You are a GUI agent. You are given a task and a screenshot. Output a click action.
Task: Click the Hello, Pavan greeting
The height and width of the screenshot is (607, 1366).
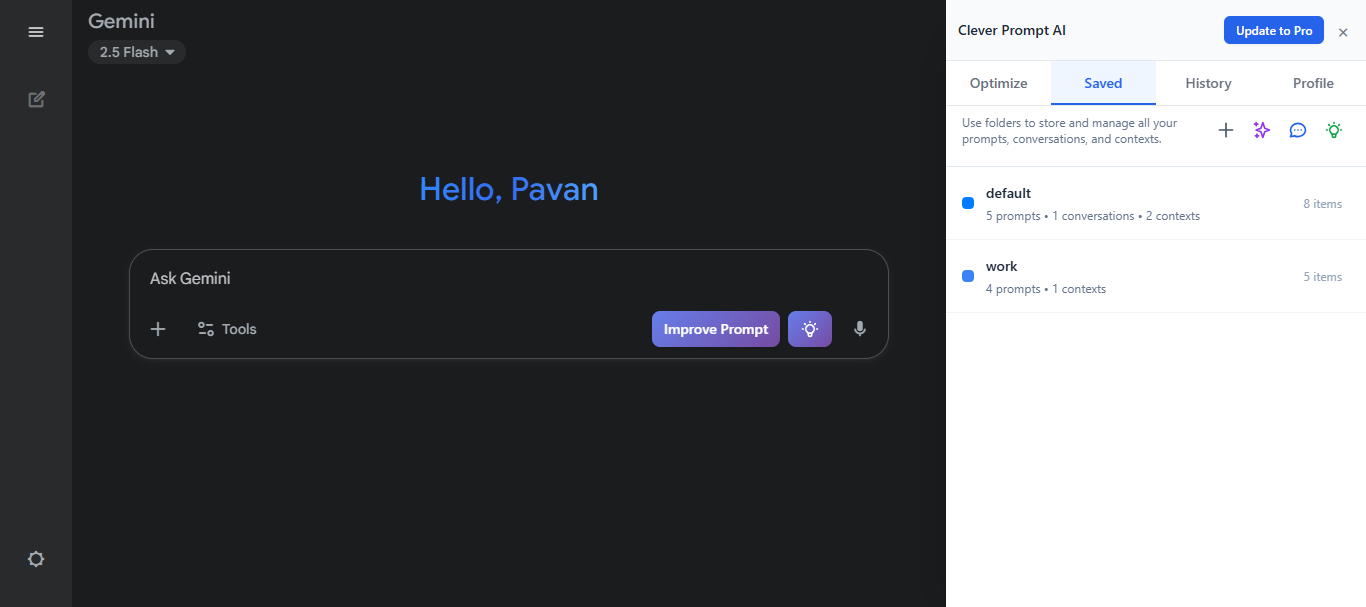[x=509, y=188]
